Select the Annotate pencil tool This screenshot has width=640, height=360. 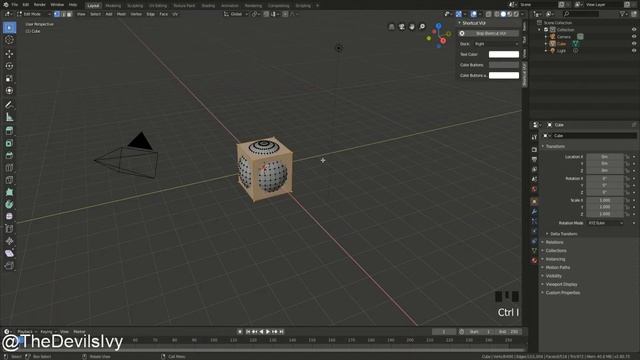[9, 105]
